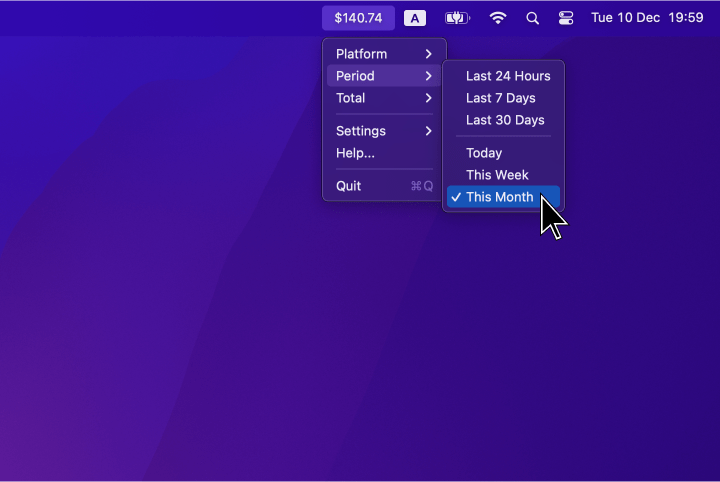Click the date and time clock
The image size is (720, 482).
(647, 18)
